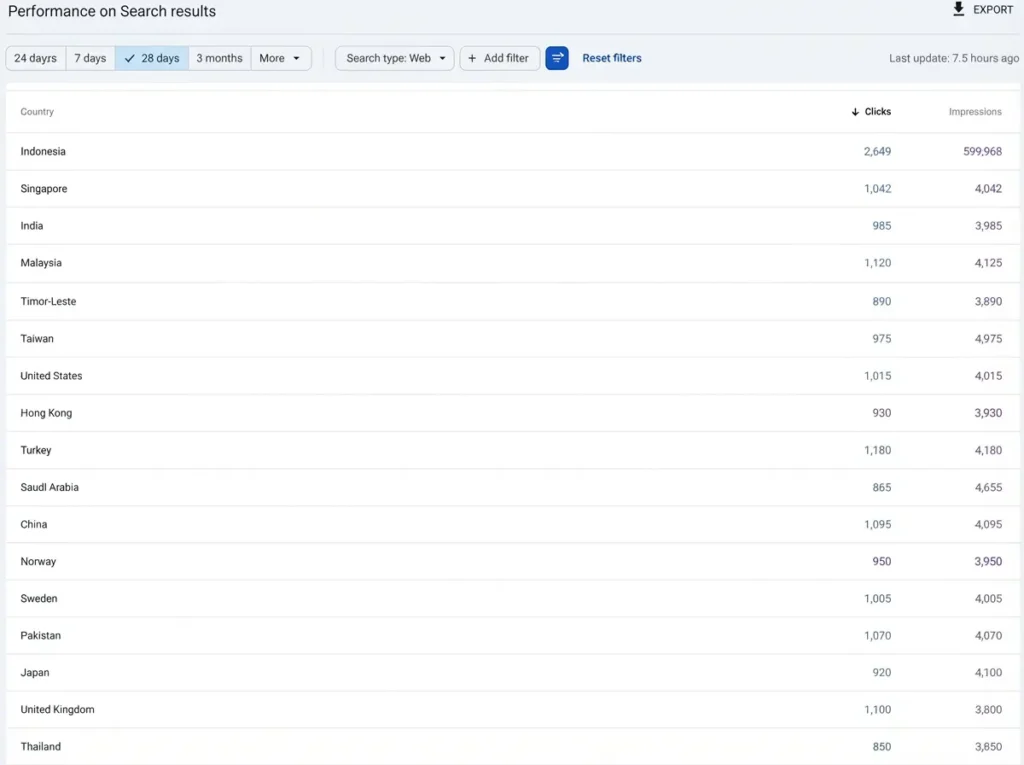The width and height of the screenshot is (1024, 765).
Task: Click Indonesia's impressions value 599,968
Action: (x=982, y=152)
